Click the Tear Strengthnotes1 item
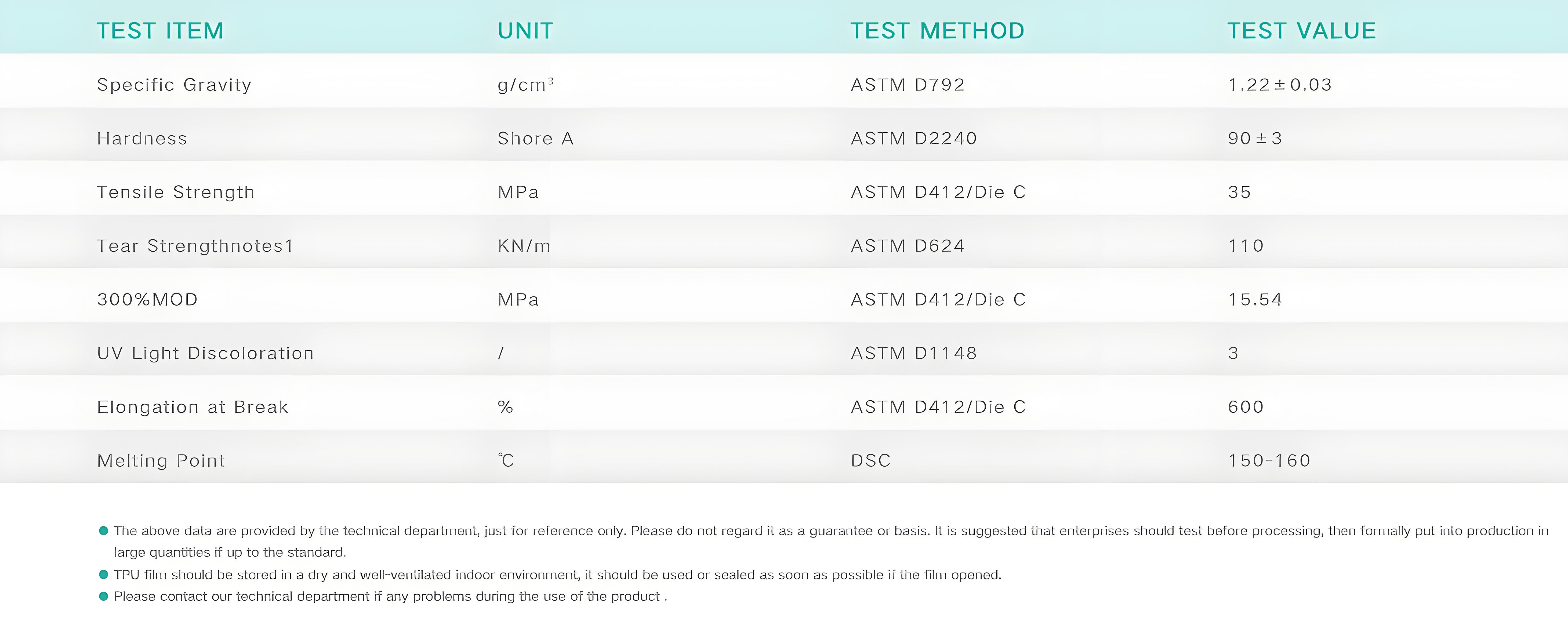This screenshot has width=1568, height=639. click(x=195, y=246)
